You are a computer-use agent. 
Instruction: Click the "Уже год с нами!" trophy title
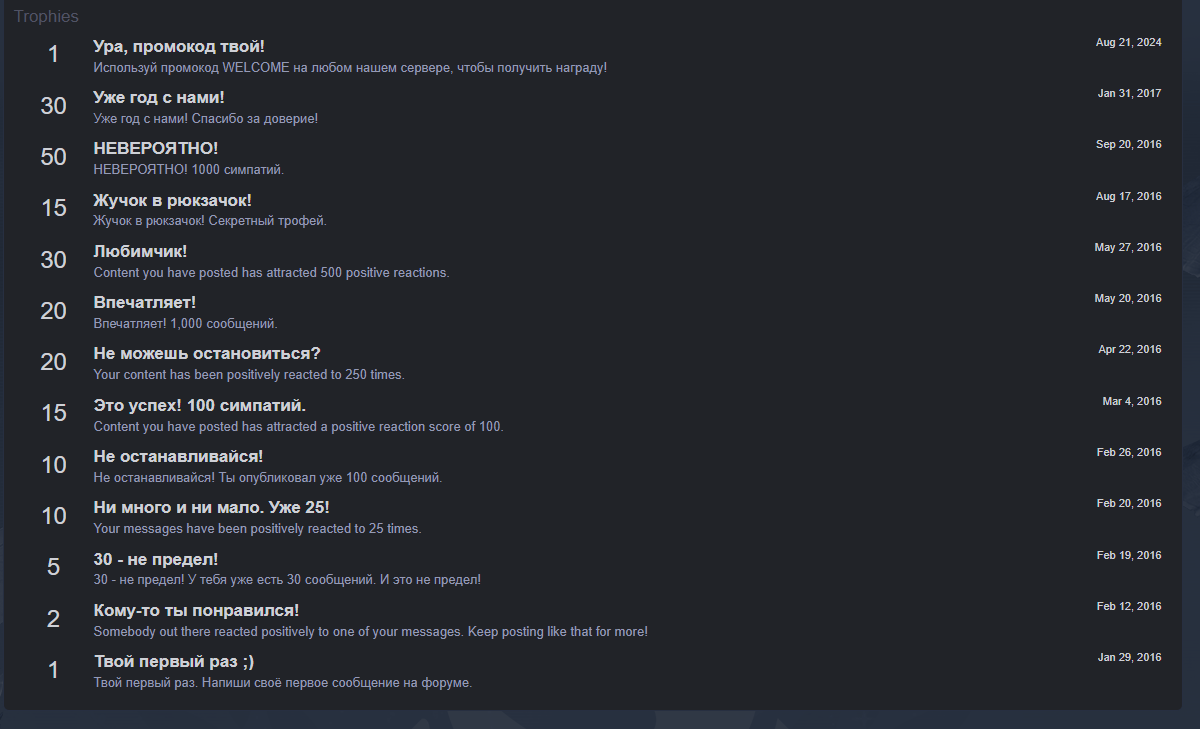(159, 97)
